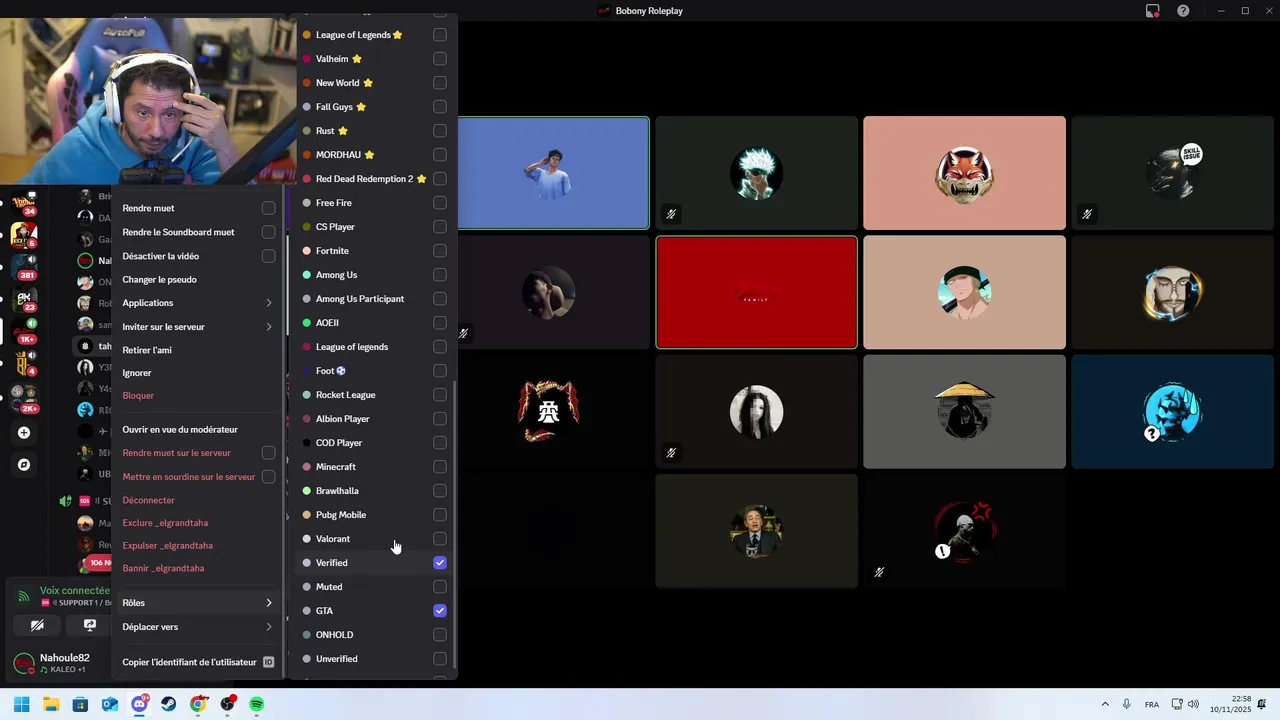Tick Rendre muet sur le serveur checkbox
Image resolution: width=1280 pixels, height=720 pixels.
[268, 453]
